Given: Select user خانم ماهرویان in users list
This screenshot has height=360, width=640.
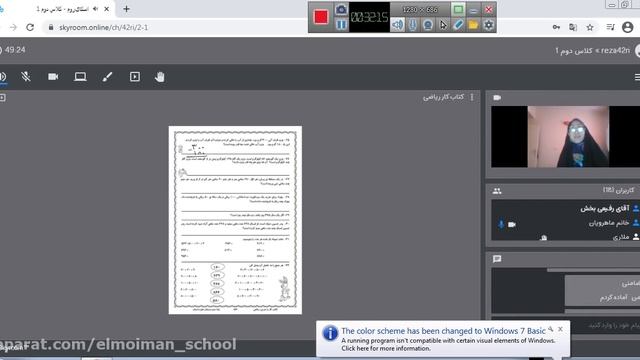Looking at the screenshot, I should 609,223.
